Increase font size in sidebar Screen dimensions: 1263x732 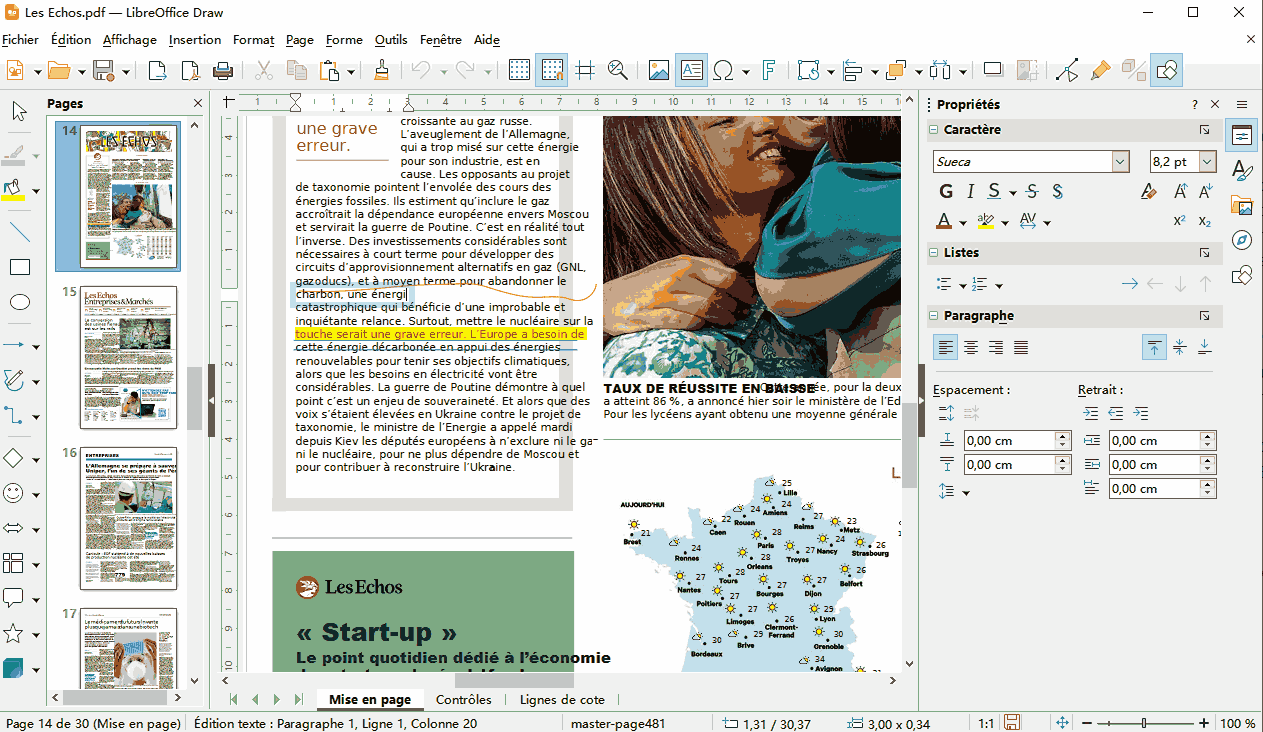pos(1180,191)
